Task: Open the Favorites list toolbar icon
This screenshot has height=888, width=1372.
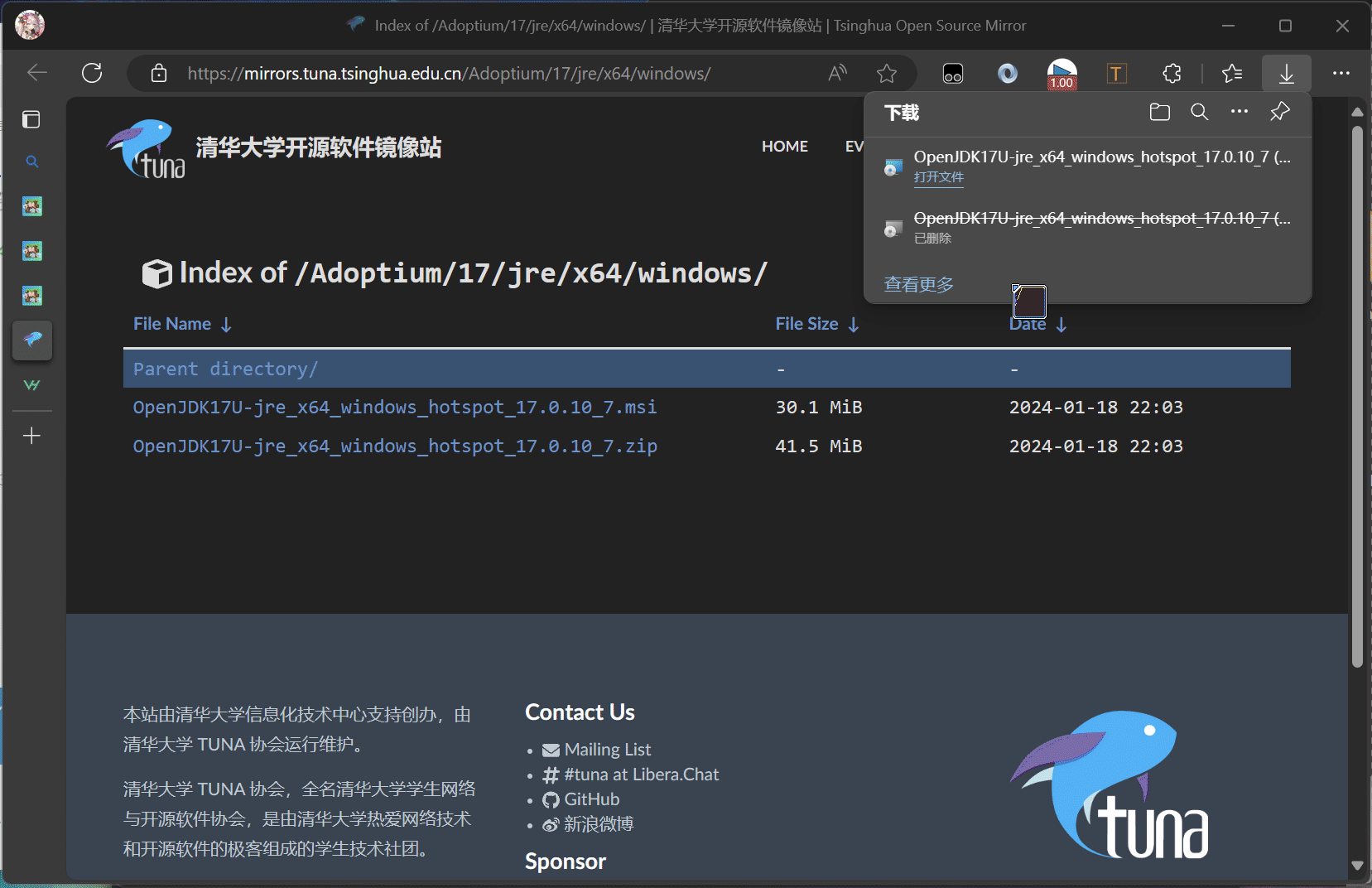Action: tap(1232, 74)
